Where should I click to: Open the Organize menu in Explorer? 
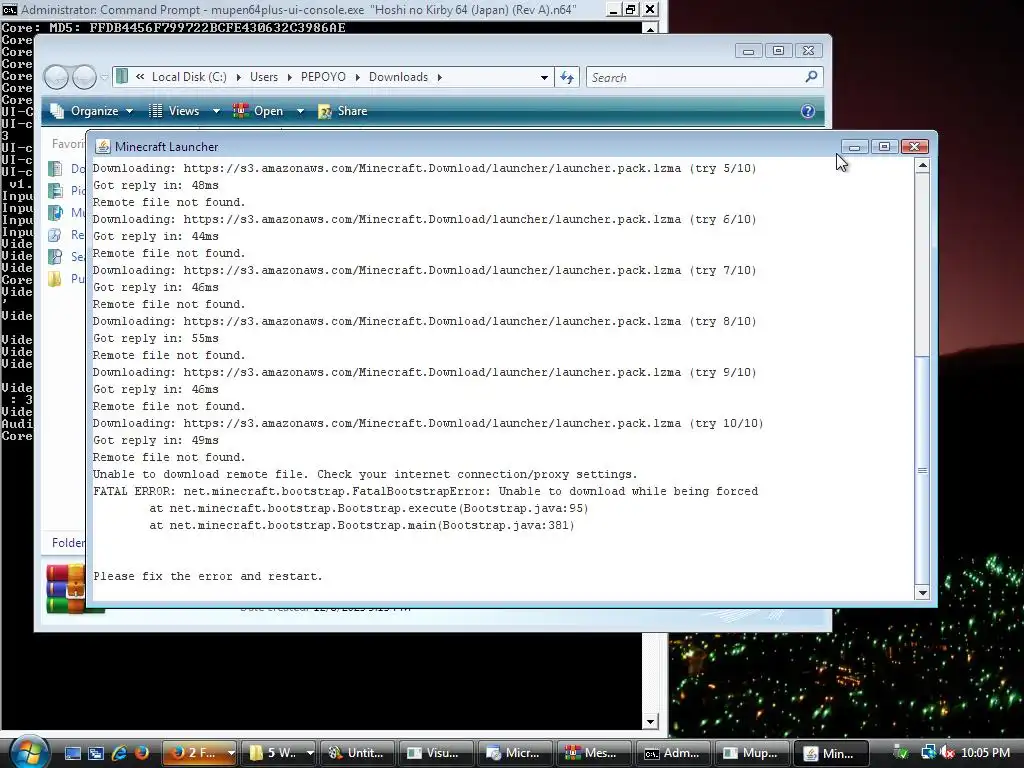point(92,111)
